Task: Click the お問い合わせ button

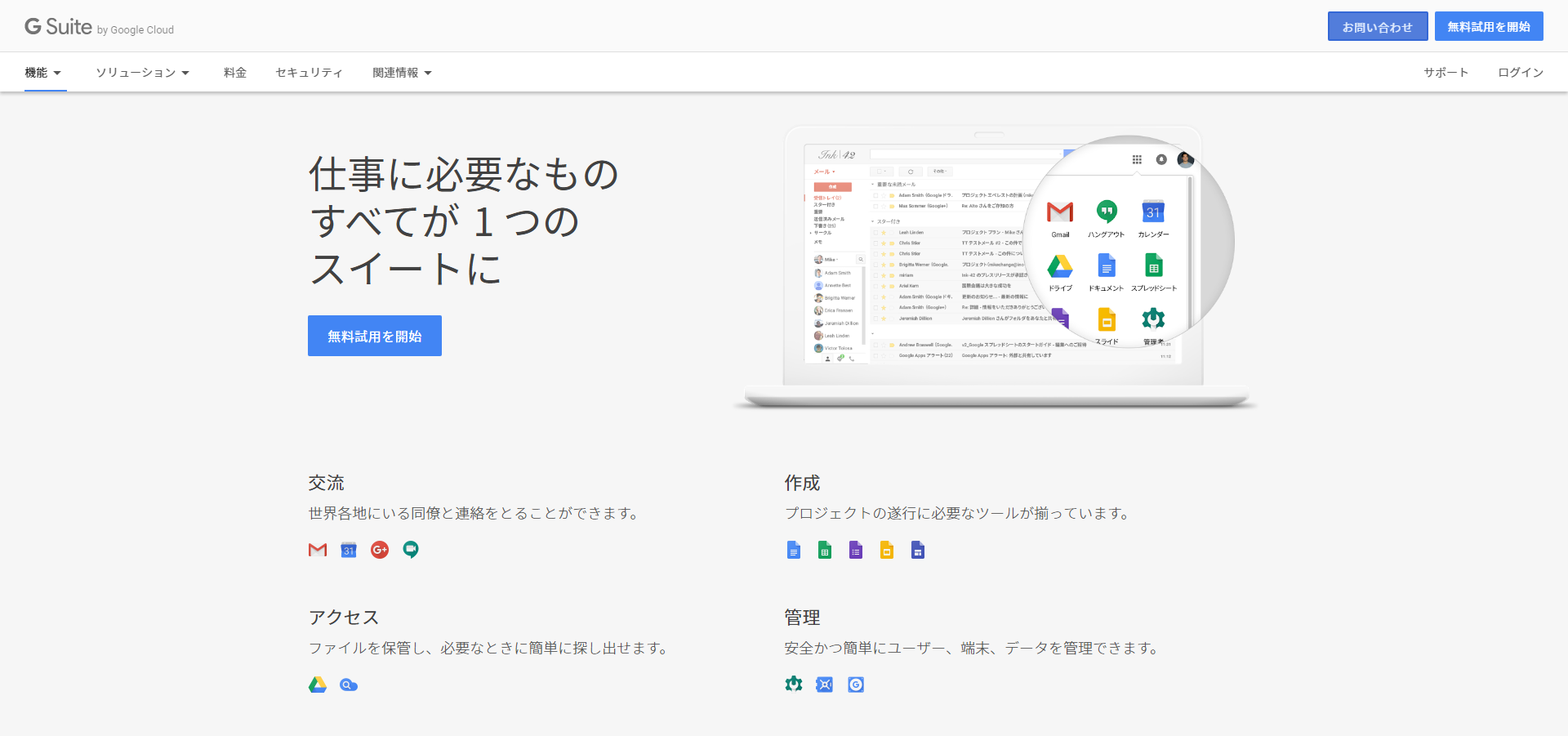Action: click(x=1378, y=26)
